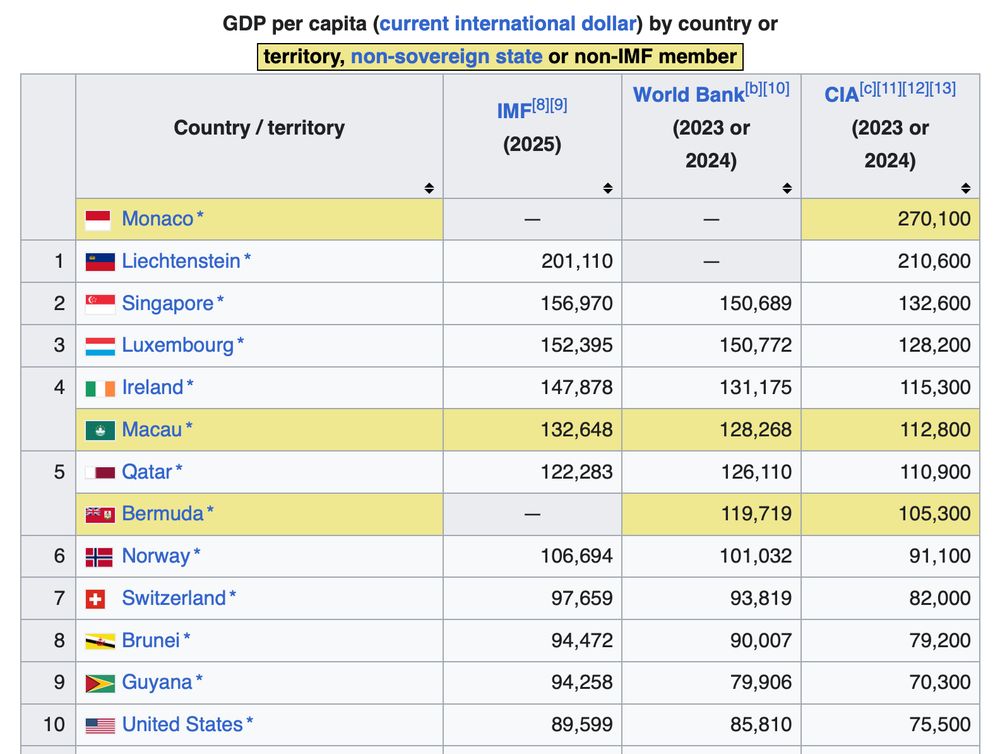
Task: Sort the World Bank column
Action: 788,187
